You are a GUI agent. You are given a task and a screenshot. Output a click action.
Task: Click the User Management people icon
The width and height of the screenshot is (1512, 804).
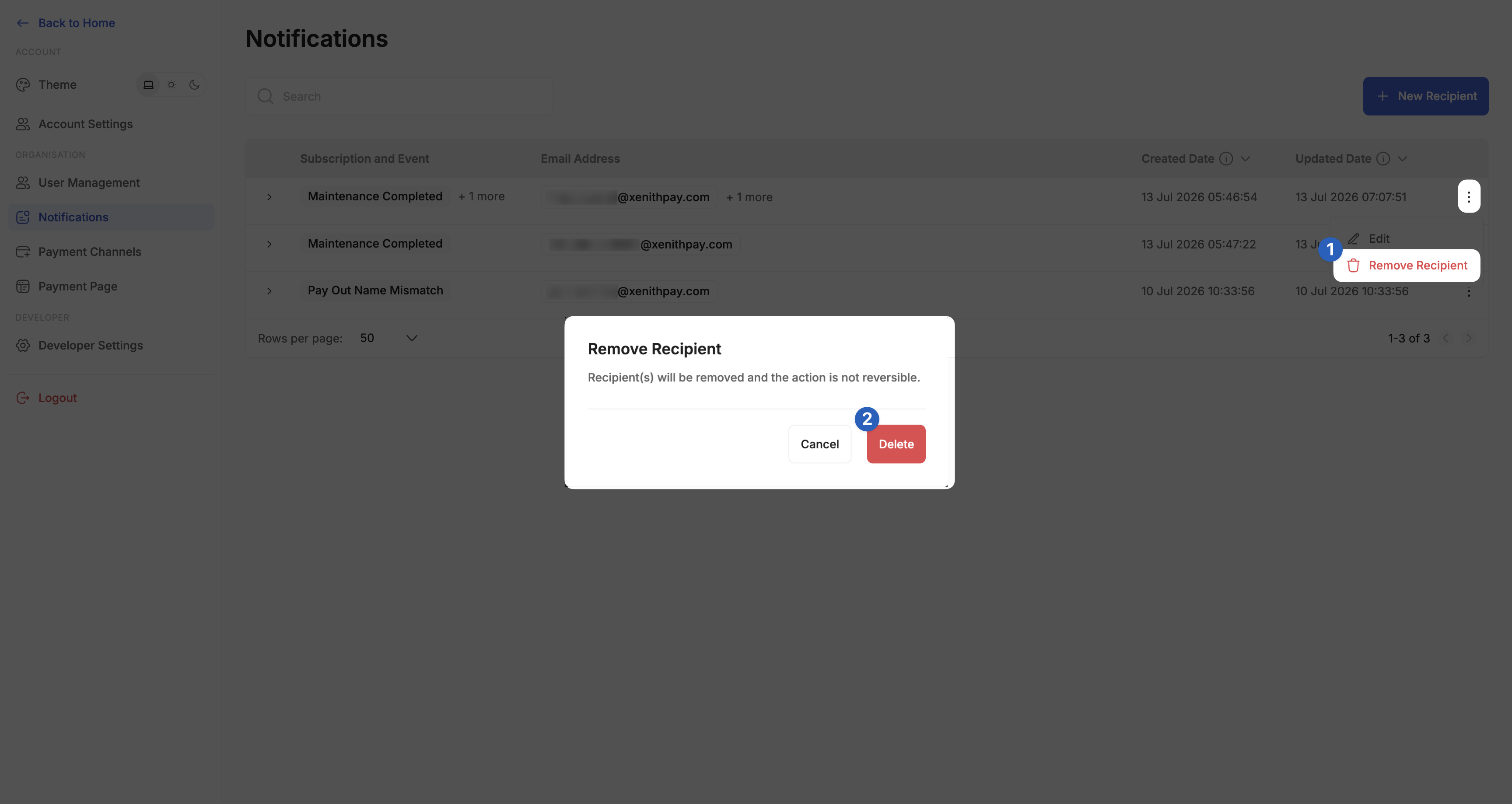[x=23, y=182]
